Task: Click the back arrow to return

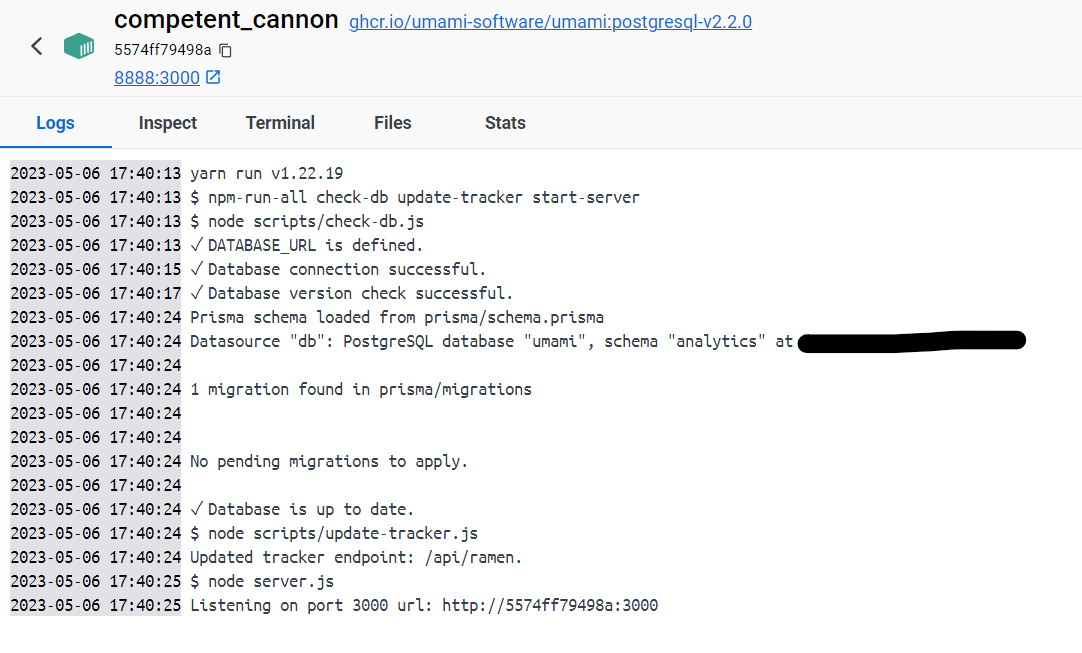Action: (x=36, y=46)
